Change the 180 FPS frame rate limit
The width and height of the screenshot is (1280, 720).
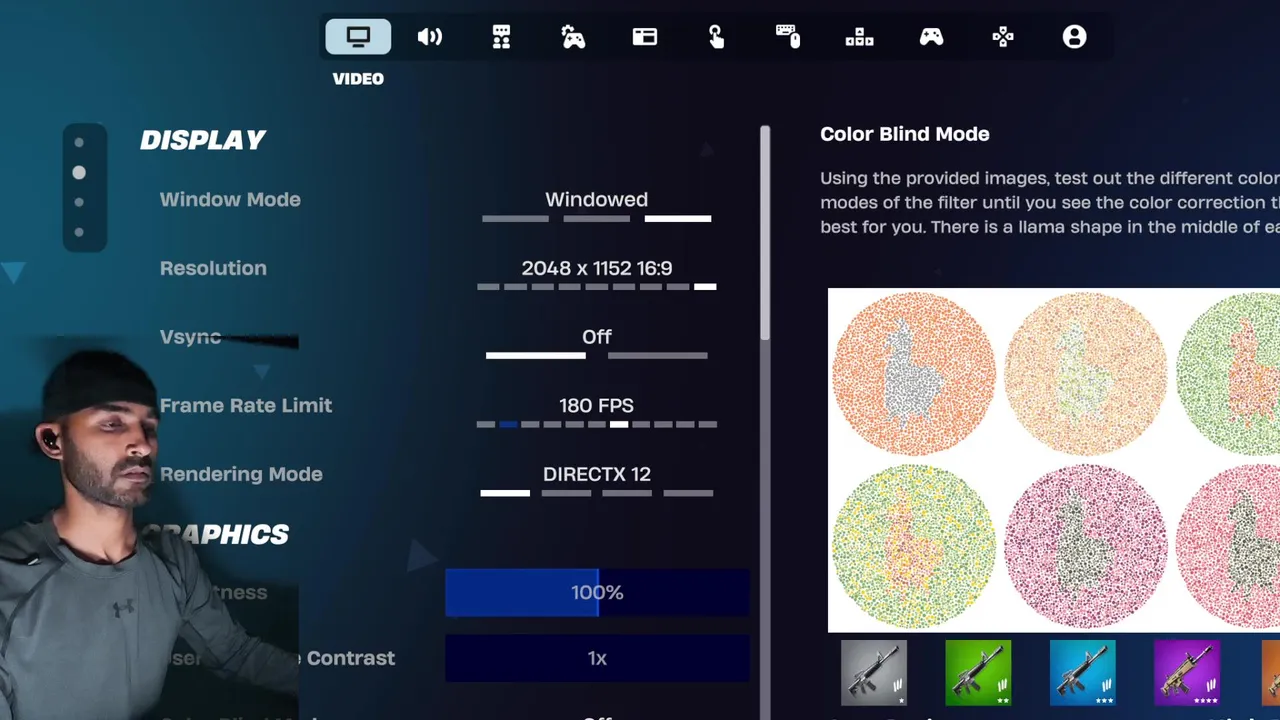[x=597, y=405]
